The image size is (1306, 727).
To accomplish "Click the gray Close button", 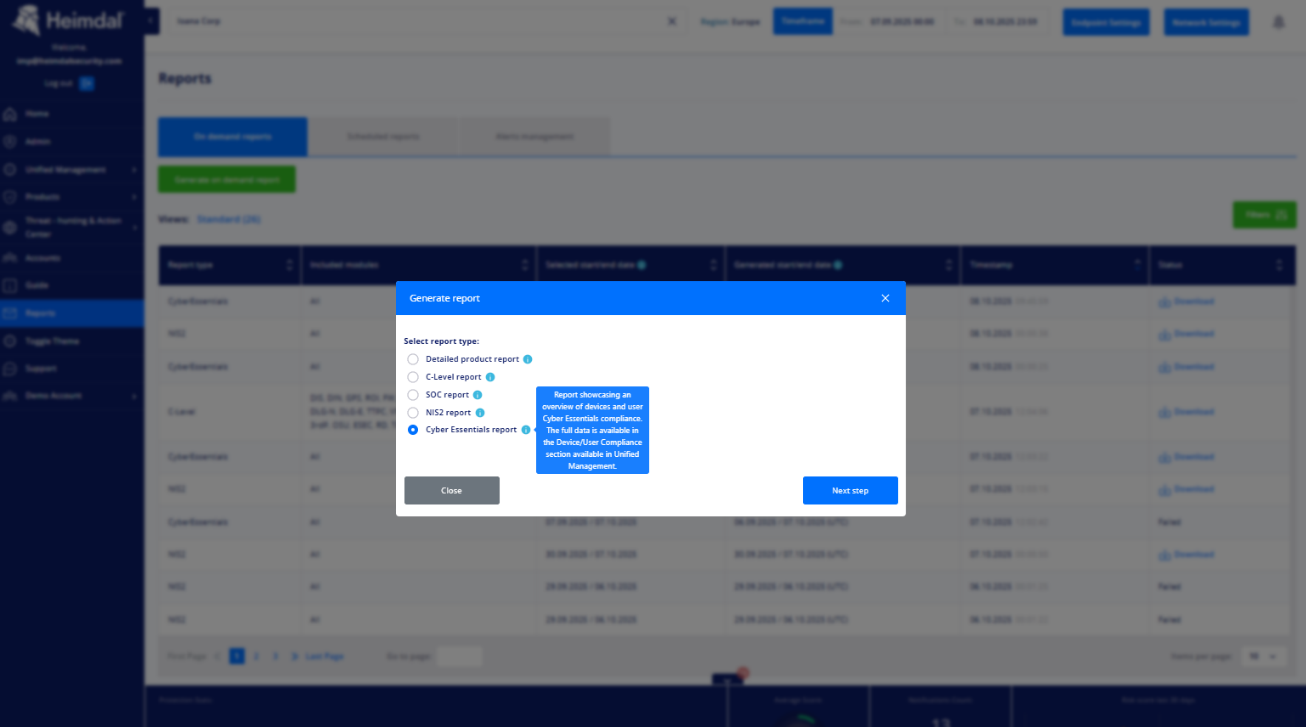I will [x=452, y=490].
